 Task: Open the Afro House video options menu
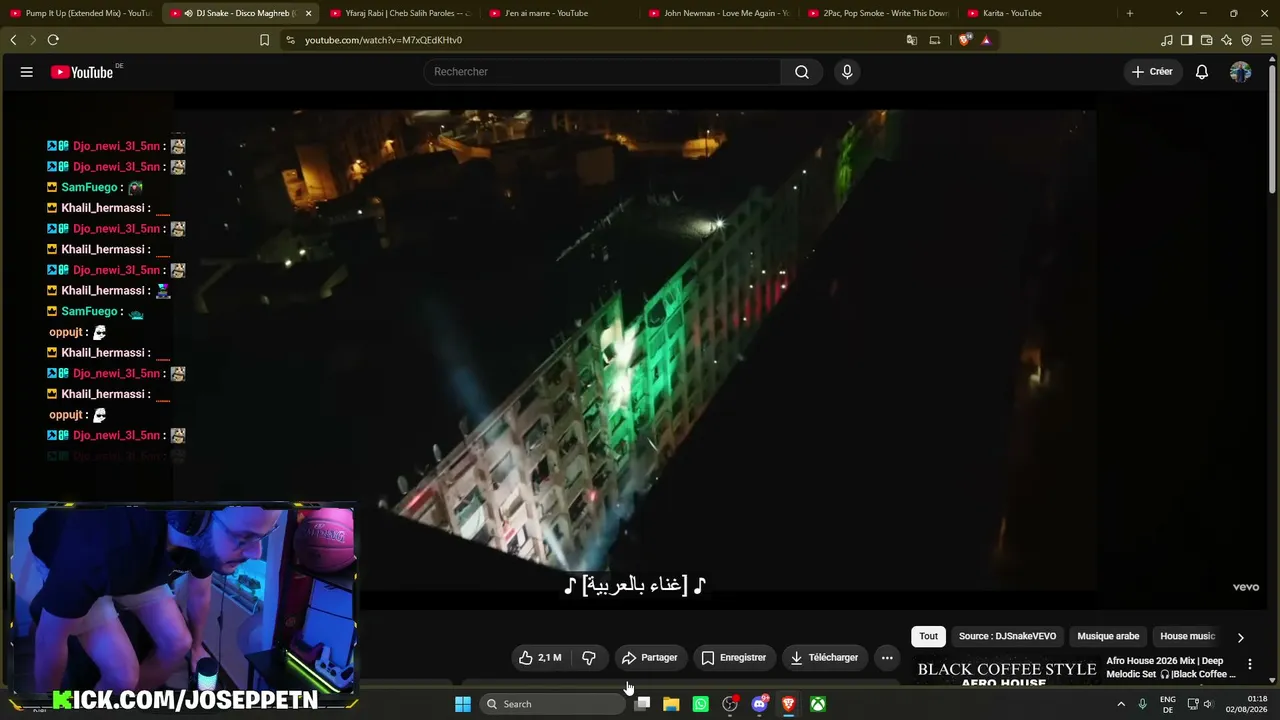click(1249, 664)
